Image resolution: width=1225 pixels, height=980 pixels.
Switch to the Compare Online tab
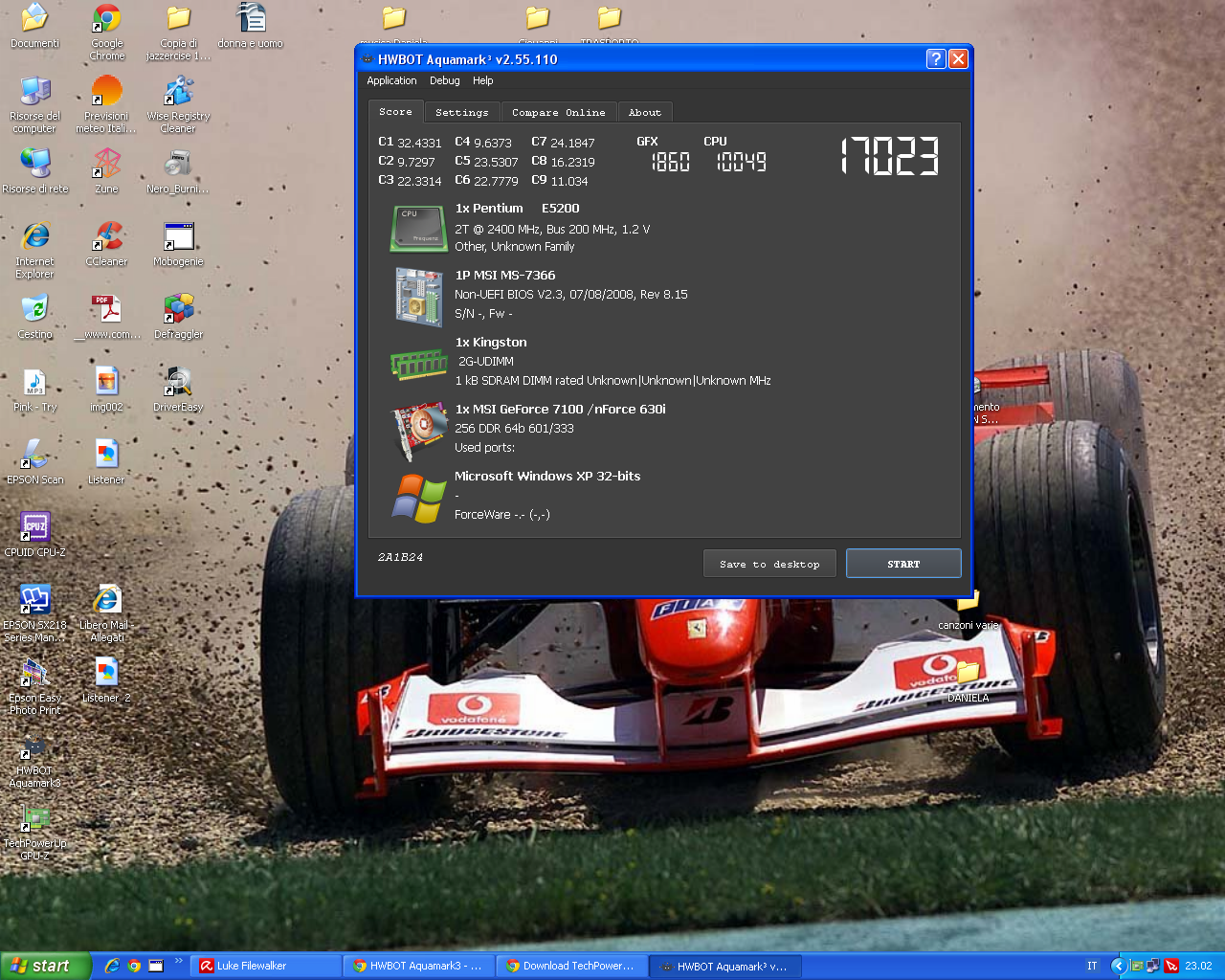(558, 113)
